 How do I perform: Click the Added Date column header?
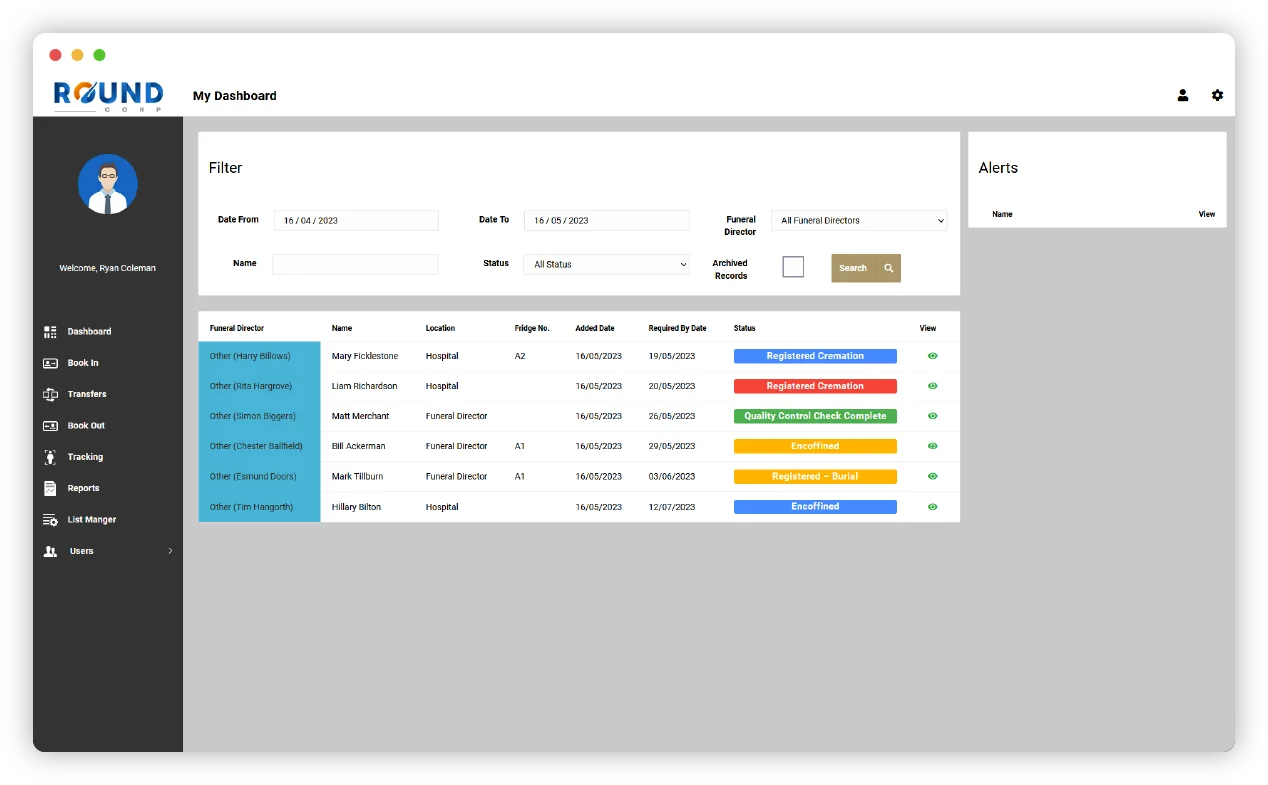[x=595, y=328]
